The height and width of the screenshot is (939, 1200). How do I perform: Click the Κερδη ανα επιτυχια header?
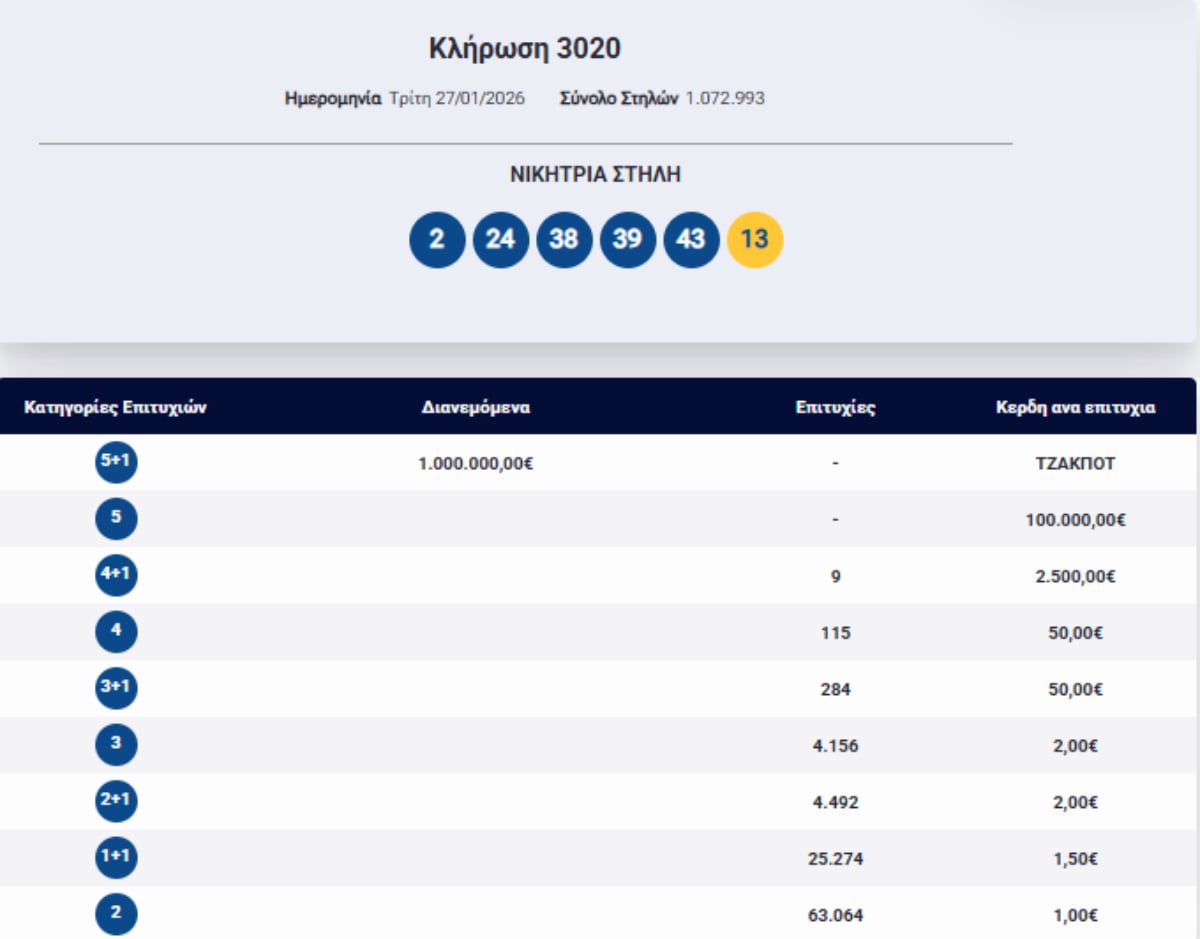1075,408
